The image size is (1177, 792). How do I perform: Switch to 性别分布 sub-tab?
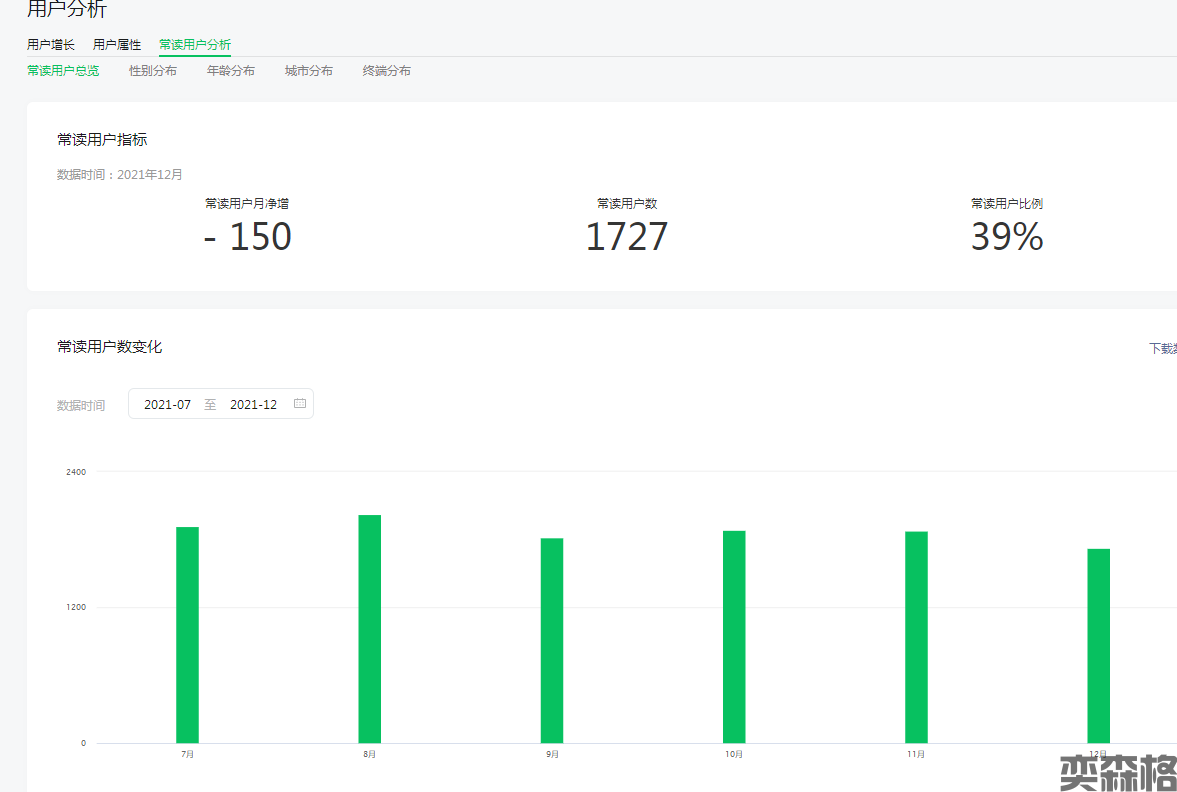point(153,71)
